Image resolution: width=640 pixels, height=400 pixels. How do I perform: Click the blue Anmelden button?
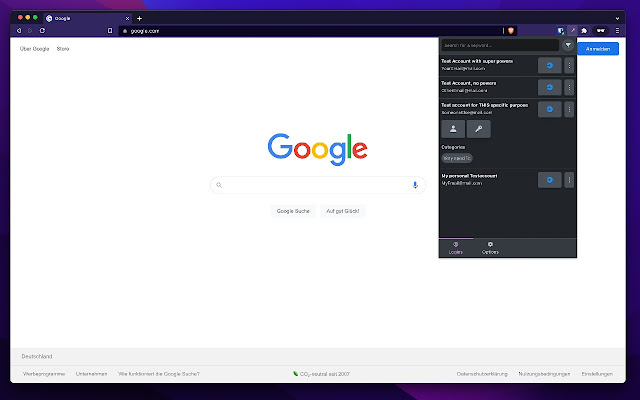coord(598,49)
